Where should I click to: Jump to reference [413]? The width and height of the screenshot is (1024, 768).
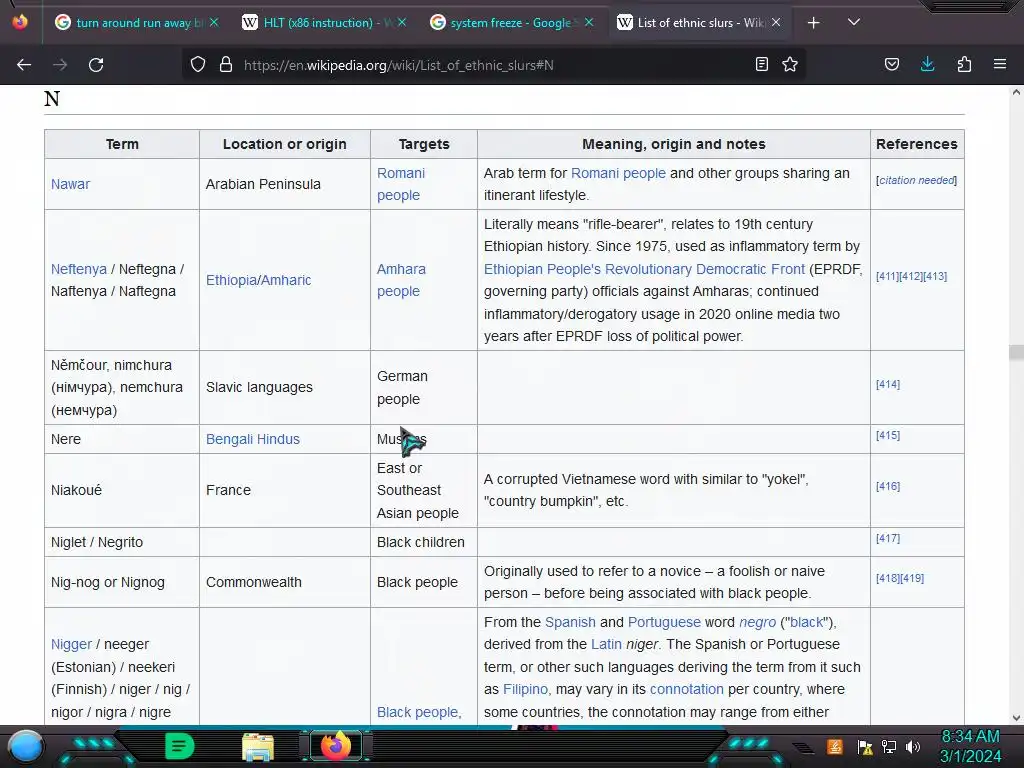pos(935,276)
